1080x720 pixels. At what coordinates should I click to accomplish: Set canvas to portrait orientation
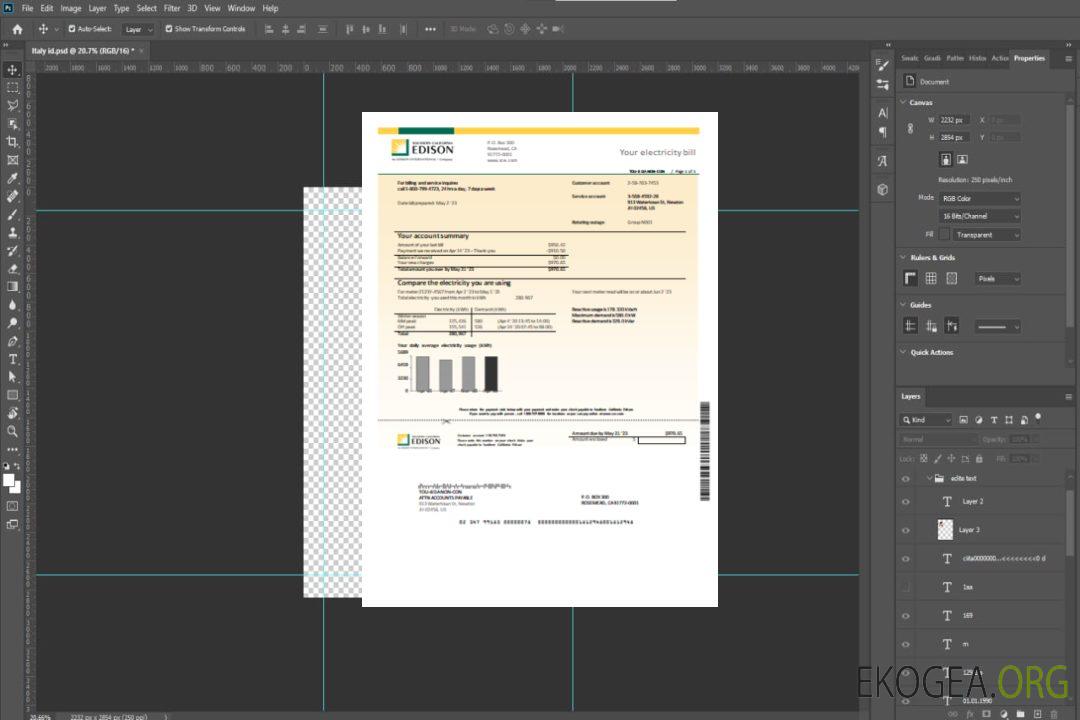coord(946,159)
